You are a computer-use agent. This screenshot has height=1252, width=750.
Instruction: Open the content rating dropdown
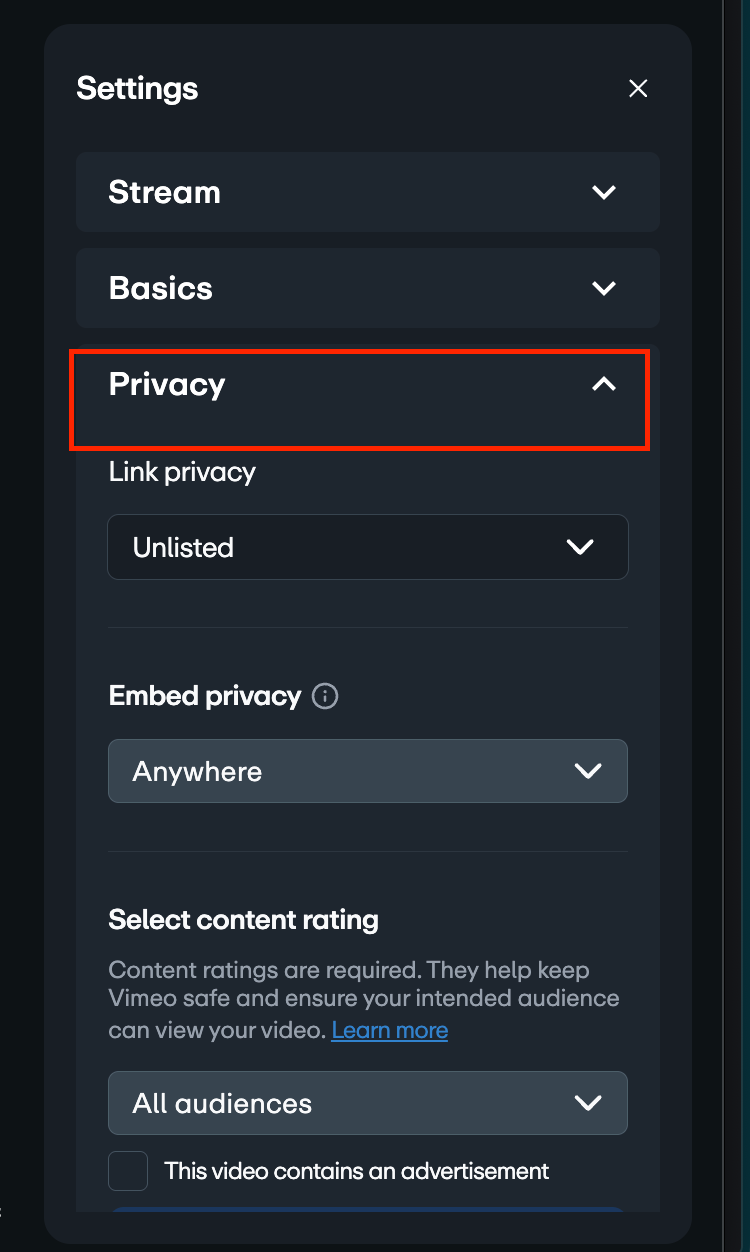(368, 1103)
